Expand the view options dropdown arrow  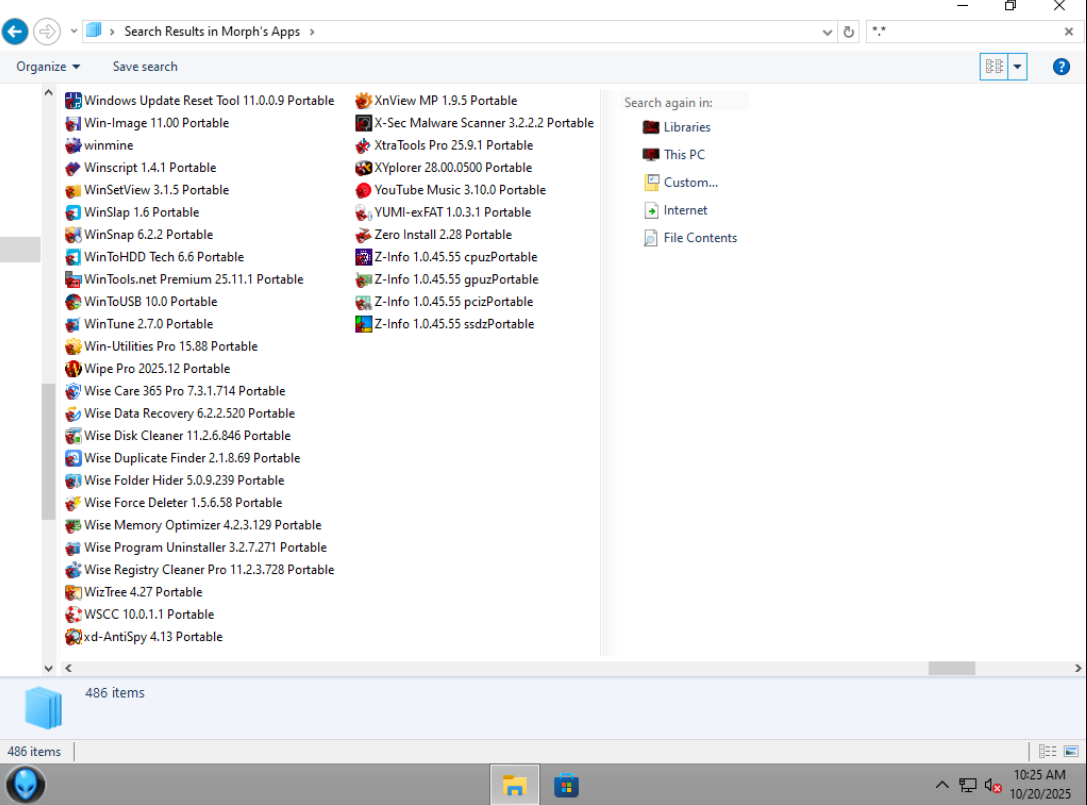1017,67
